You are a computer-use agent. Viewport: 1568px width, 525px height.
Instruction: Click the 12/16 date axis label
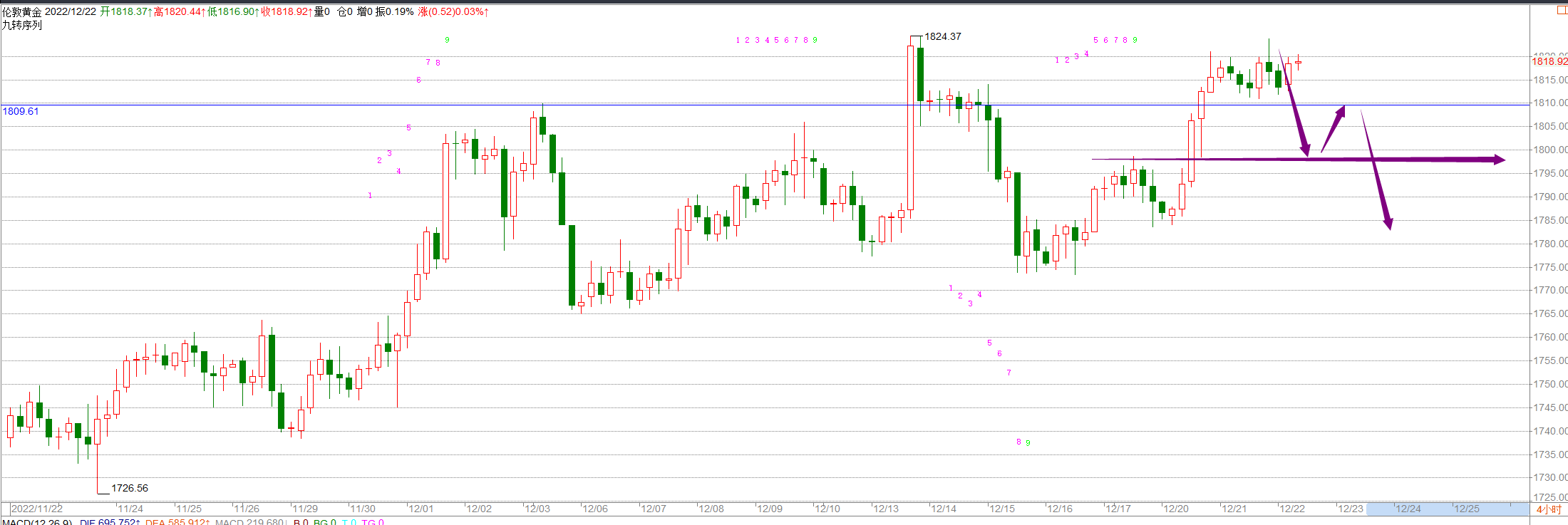pyautogui.click(x=1060, y=509)
